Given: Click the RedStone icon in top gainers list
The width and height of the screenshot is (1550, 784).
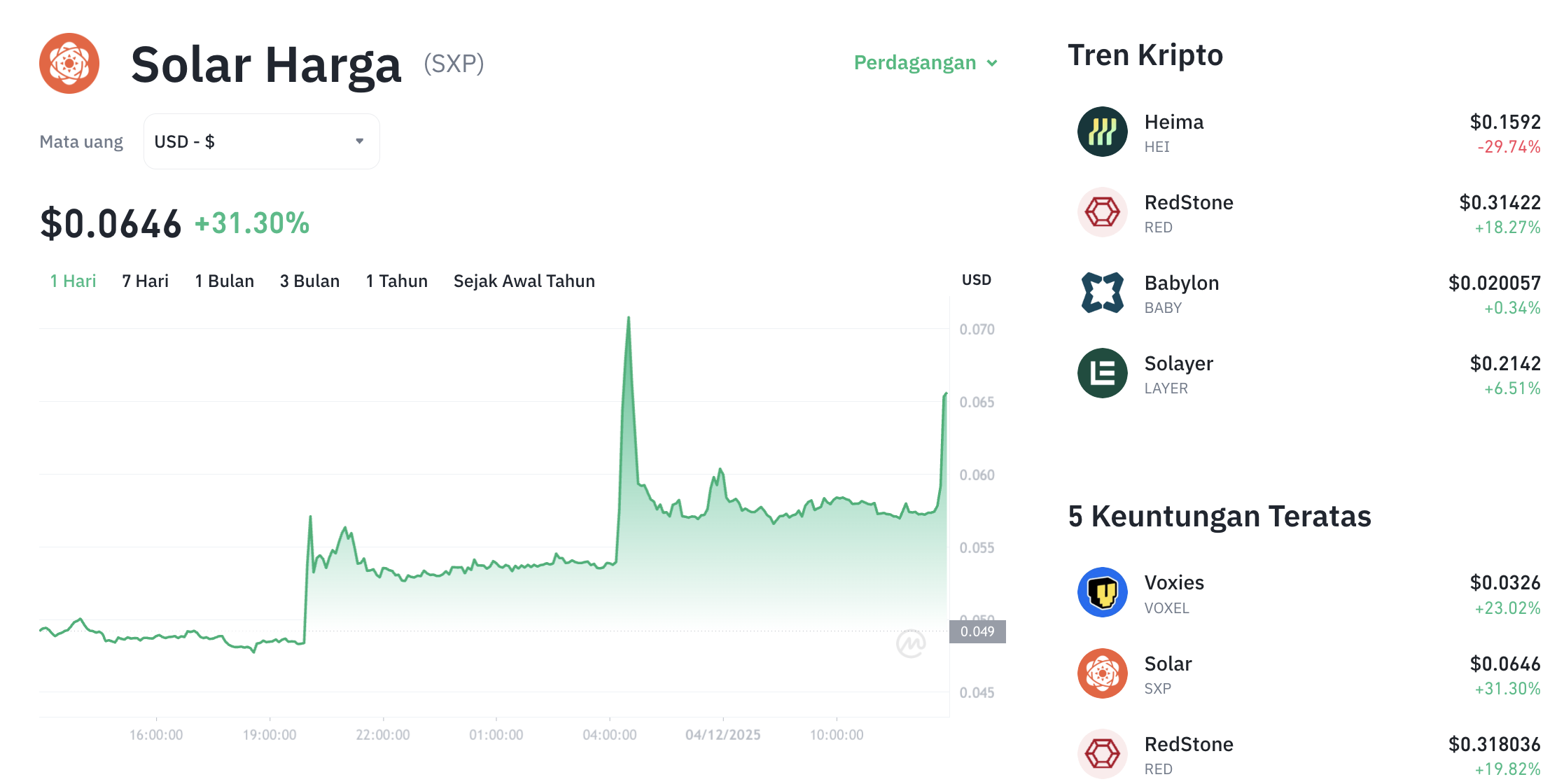Looking at the screenshot, I should point(1101,753).
